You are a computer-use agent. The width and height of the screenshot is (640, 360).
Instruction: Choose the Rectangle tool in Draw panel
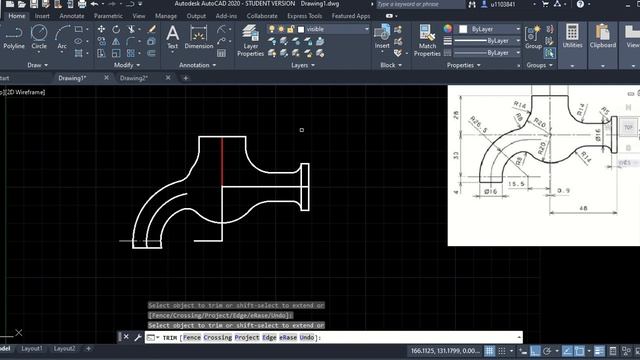coord(78,29)
